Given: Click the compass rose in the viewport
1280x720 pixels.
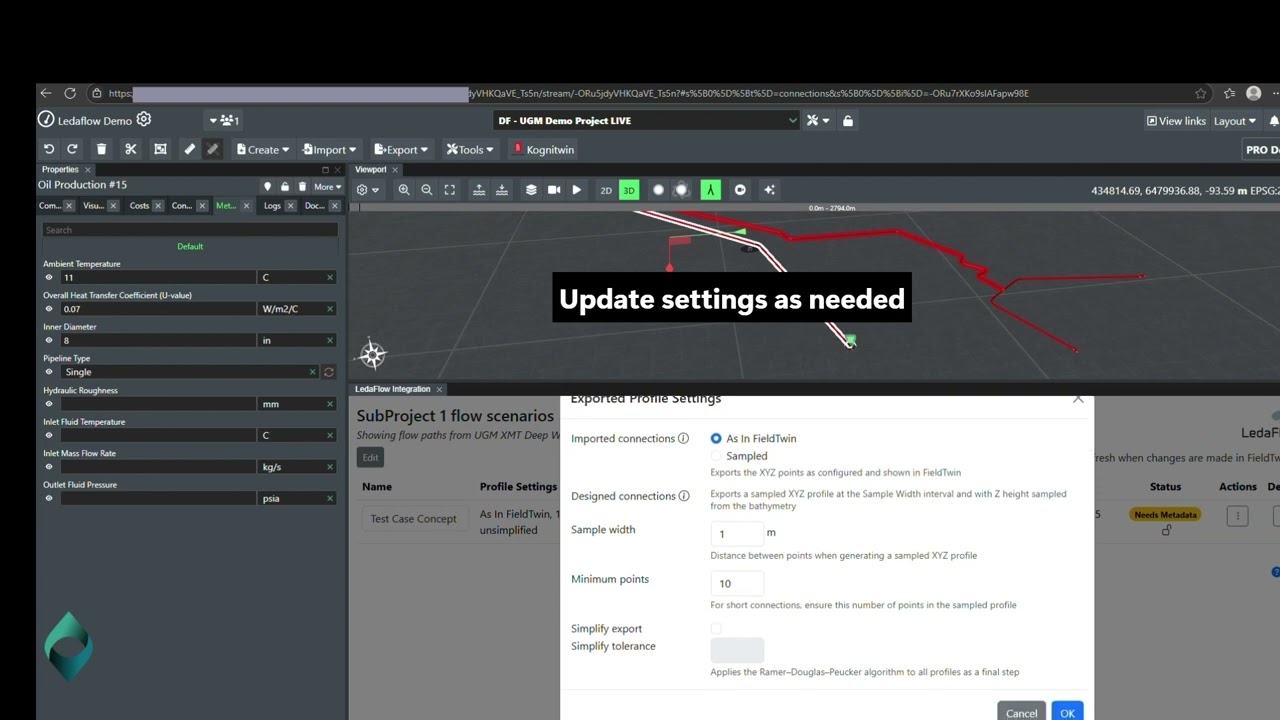Looking at the screenshot, I should 372,354.
